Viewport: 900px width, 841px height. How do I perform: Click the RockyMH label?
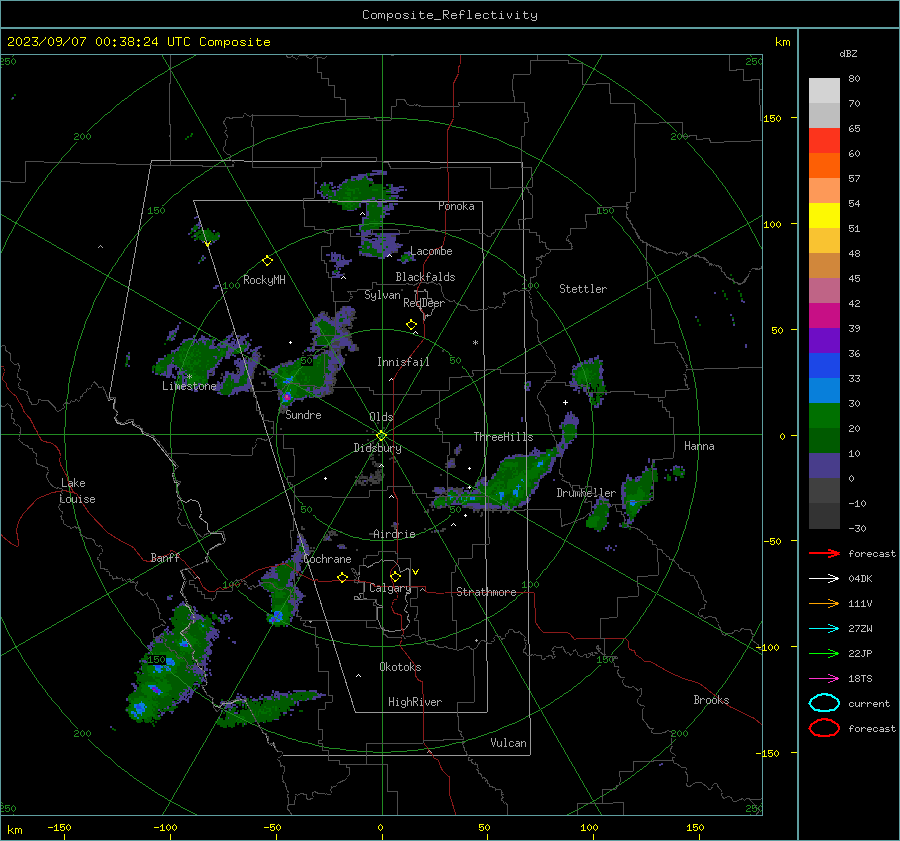coord(264,280)
